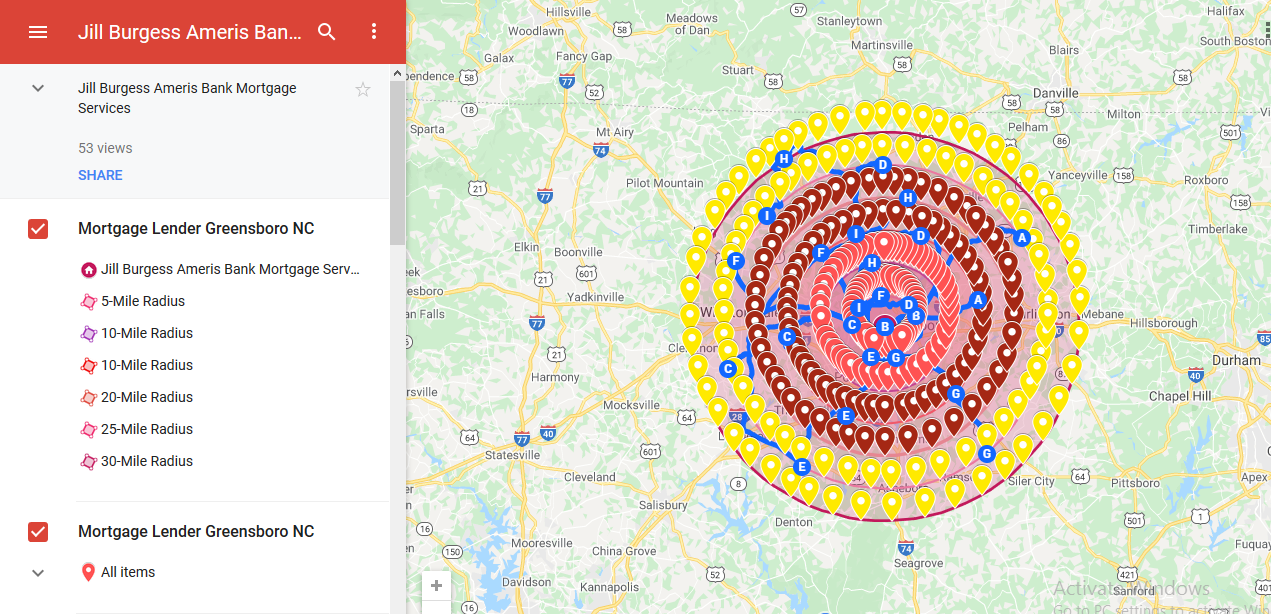Click the Hillsborough label on map
Viewport: 1271px width, 614px height.
tap(1163, 323)
